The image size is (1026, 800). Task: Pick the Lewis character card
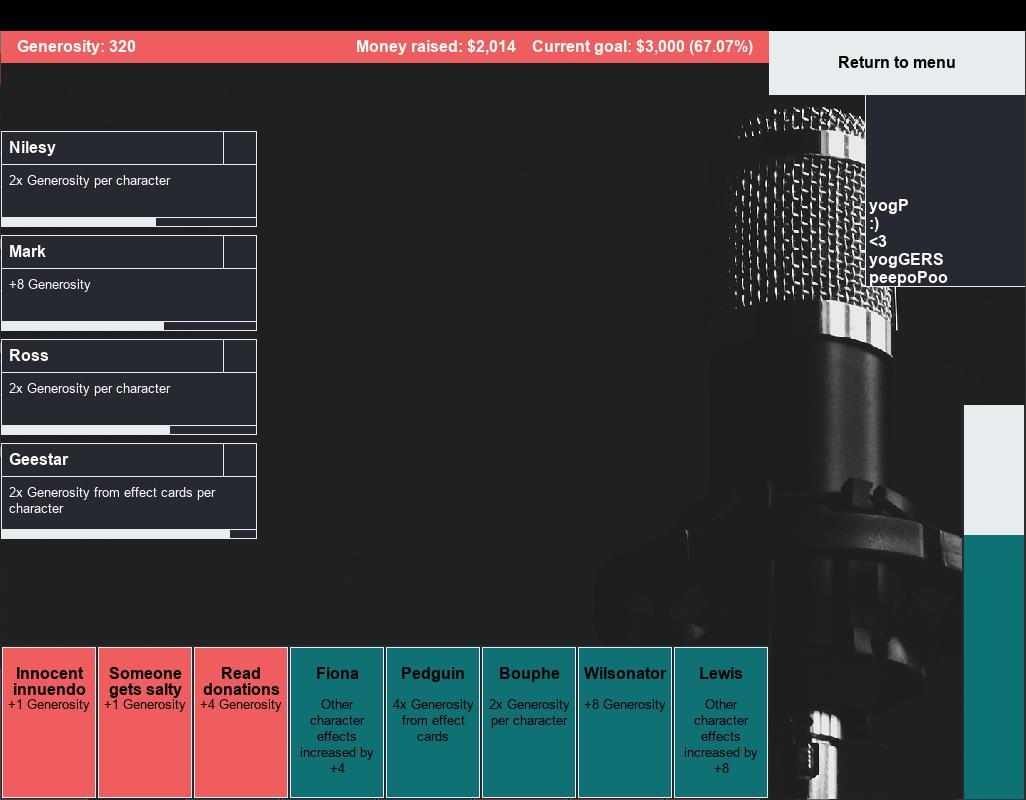tap(721, 722)
